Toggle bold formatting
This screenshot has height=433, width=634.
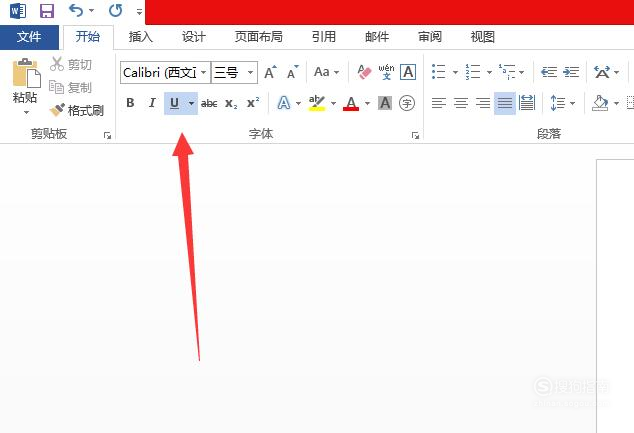click(x=130, y=103)
